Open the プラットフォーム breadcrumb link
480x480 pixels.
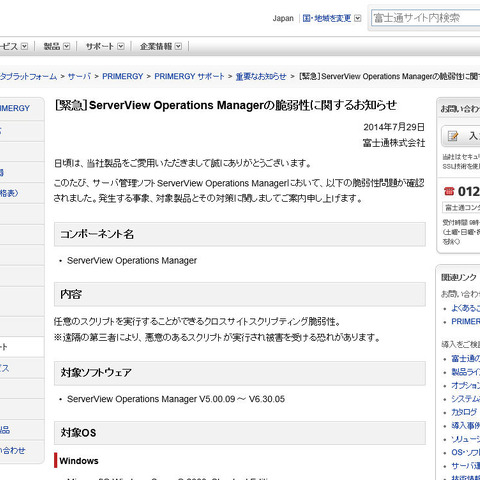(28, 76)
